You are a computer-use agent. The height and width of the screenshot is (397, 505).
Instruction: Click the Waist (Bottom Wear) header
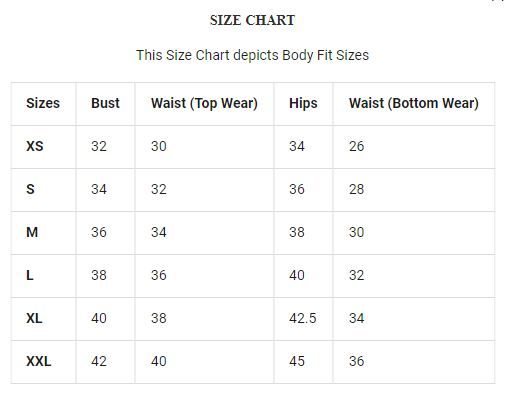414,103
